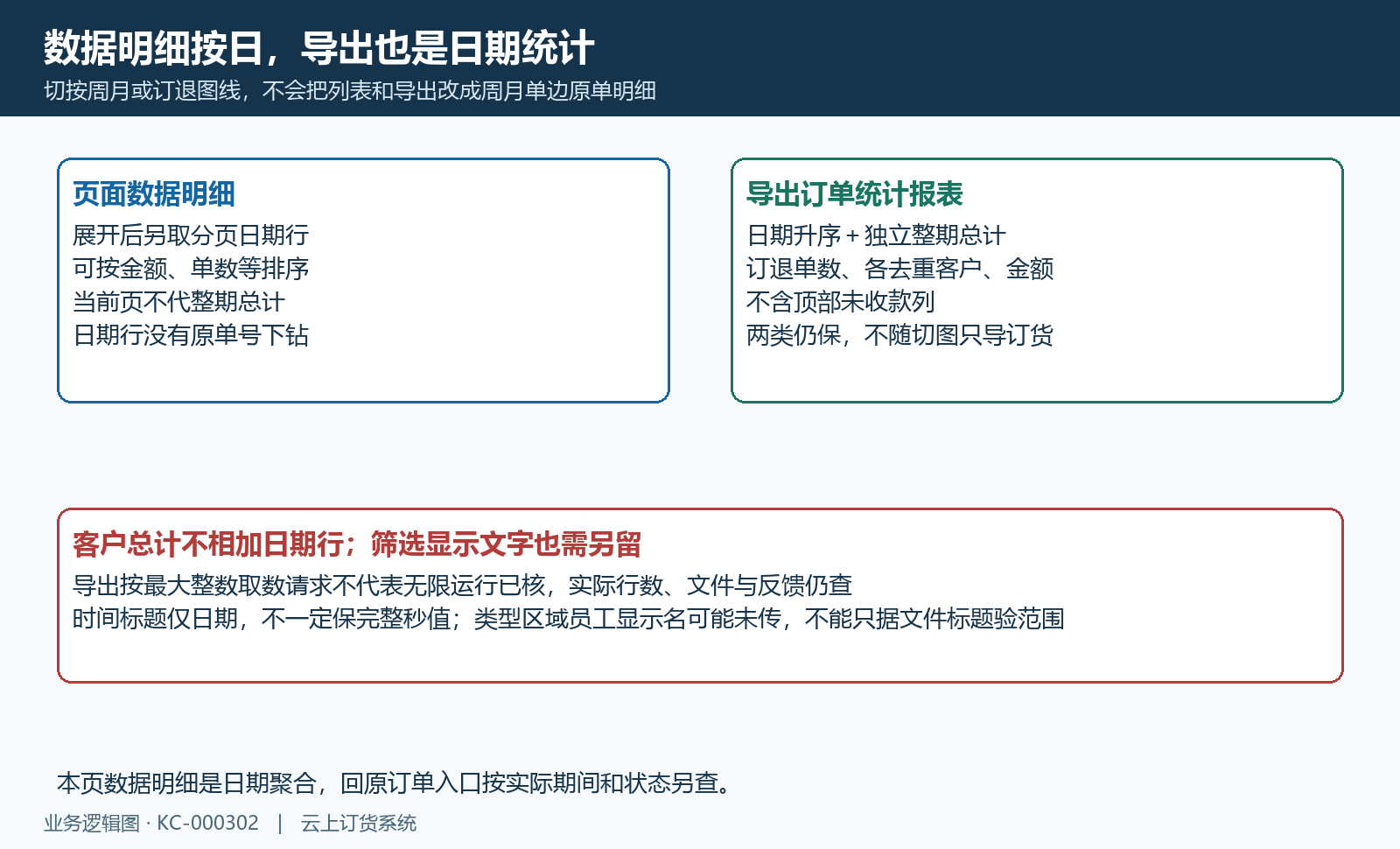
Task: Click the footer text 业务逻辑图 · KC-000302
Action: tap(151, 824)
